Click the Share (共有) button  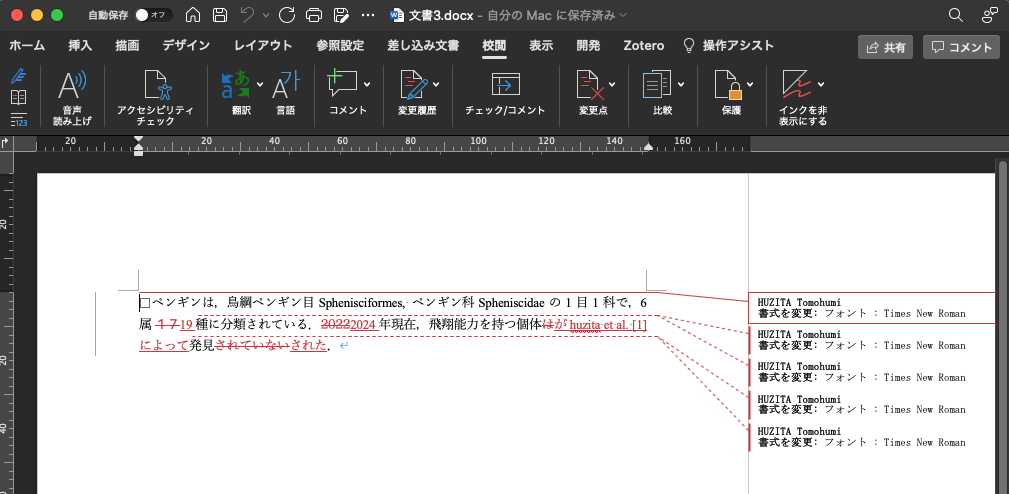pos(885,47)
